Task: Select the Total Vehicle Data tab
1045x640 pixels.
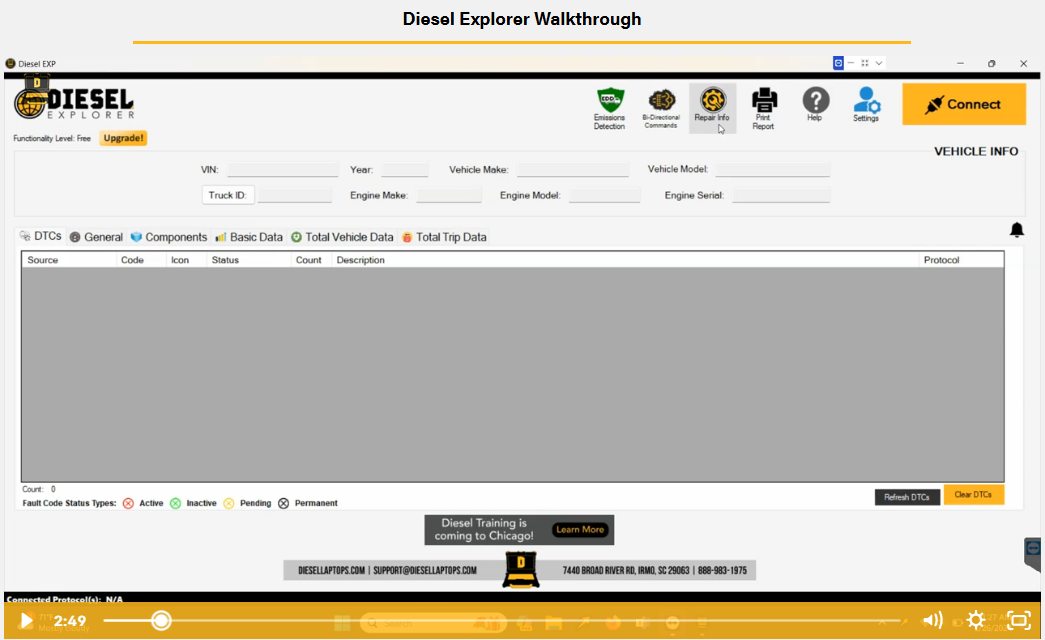Action: 343,237
